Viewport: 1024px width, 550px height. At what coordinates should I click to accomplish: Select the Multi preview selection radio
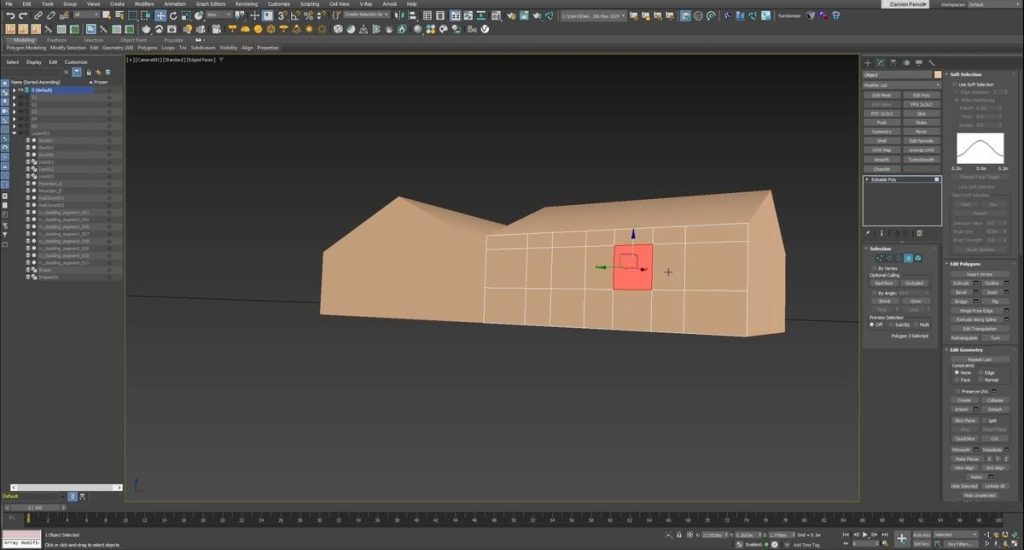(916, 325)
